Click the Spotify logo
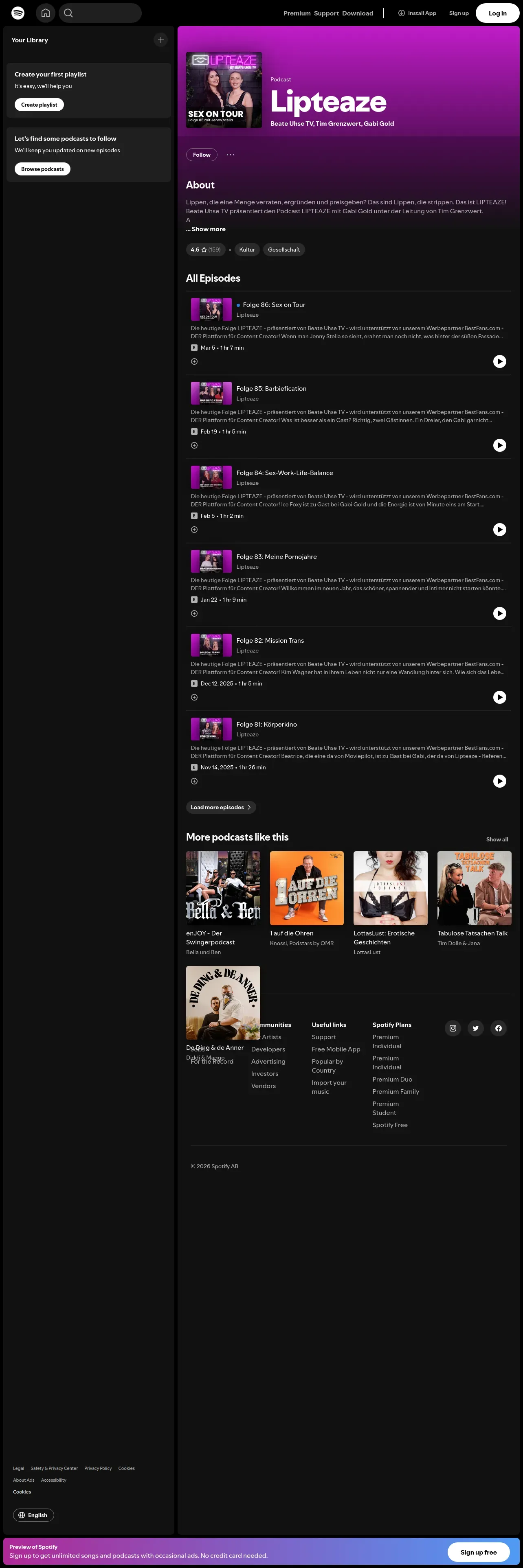Screen dimensions: 523x1568 point(18,13)
